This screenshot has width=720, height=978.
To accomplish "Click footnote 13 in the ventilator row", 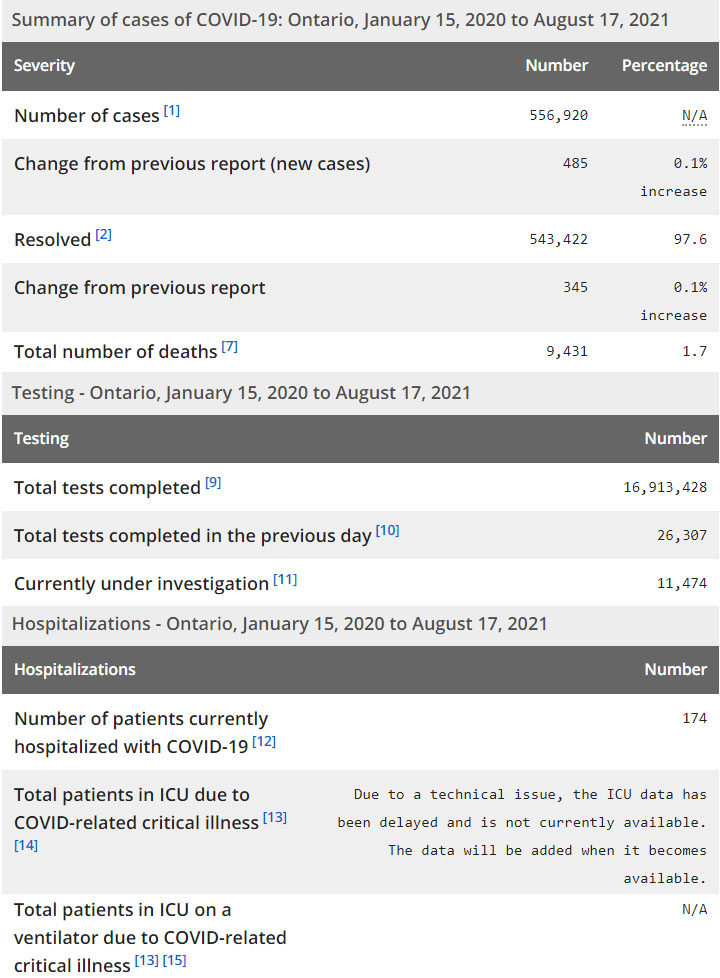I will pyautogui.click(x=146, y=961).
